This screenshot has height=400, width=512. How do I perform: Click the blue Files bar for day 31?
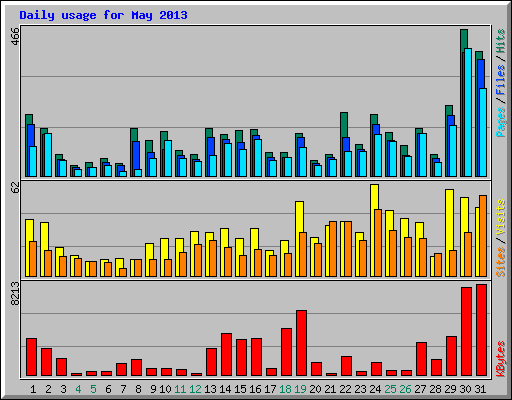click(481, 74)
